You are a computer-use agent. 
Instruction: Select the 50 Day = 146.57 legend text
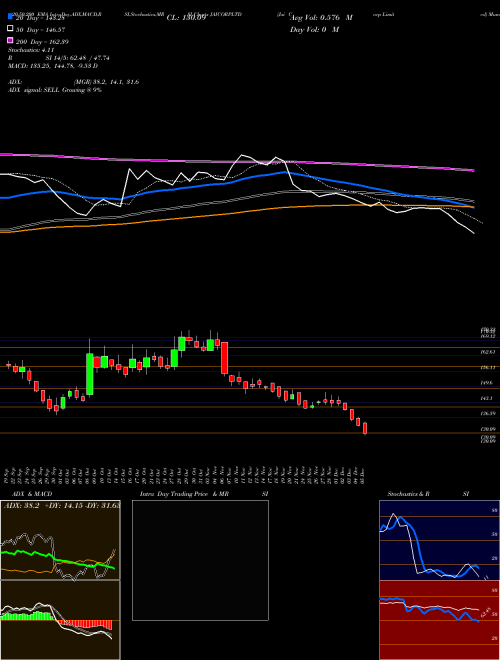40,30
